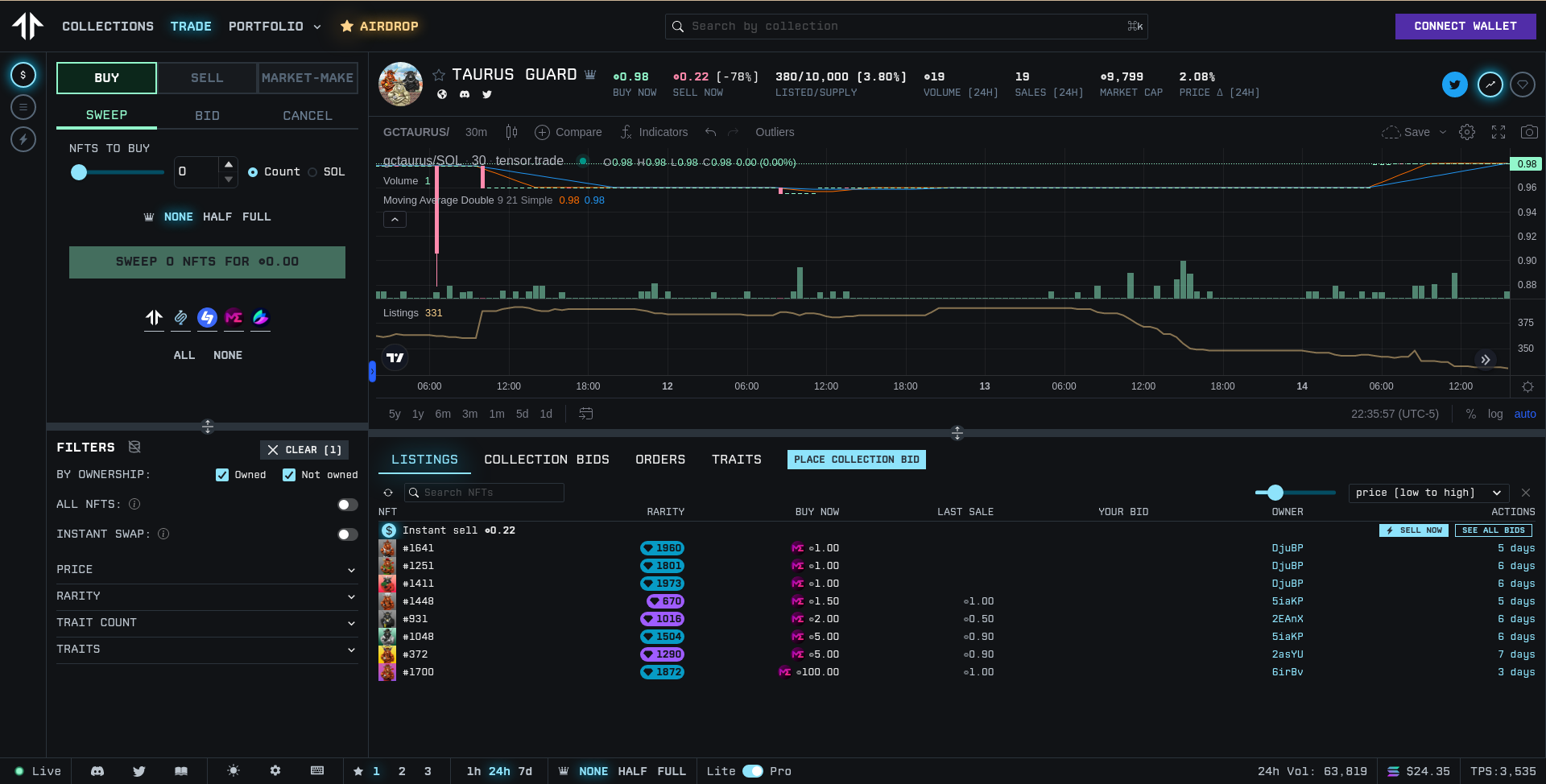The width and height of the screenshot is (1546, 784).
Task: Enter chart fullscreen mode
Action: point(1498,132)
